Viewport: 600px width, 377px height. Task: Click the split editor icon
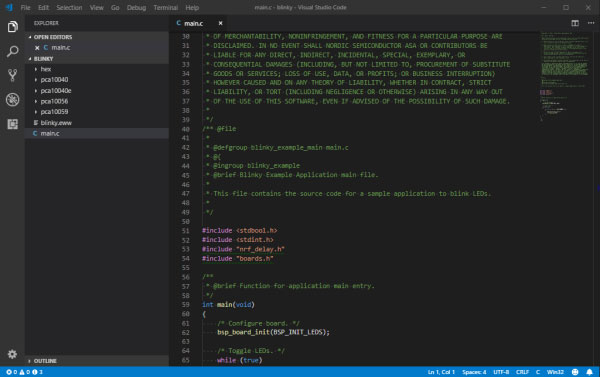575,23
